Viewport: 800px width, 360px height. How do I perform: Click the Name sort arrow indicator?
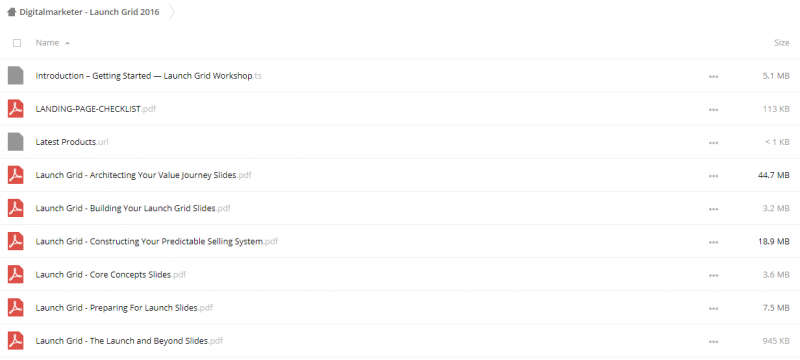[x=67, y=43]
